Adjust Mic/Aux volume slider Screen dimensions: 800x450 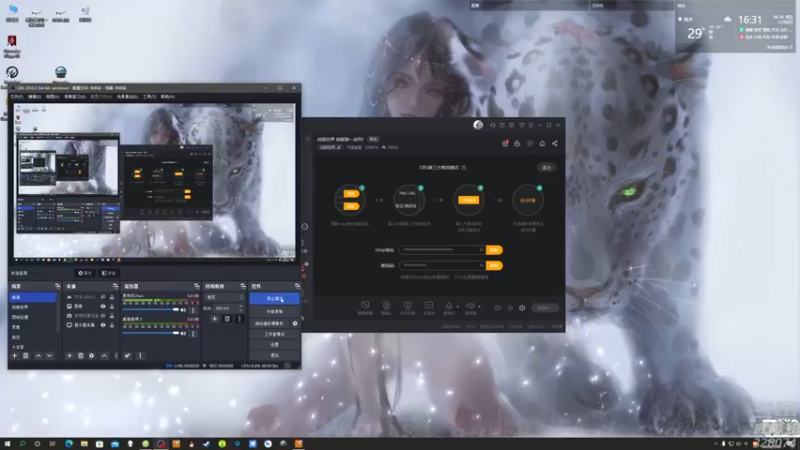click(x=151, y=310)
